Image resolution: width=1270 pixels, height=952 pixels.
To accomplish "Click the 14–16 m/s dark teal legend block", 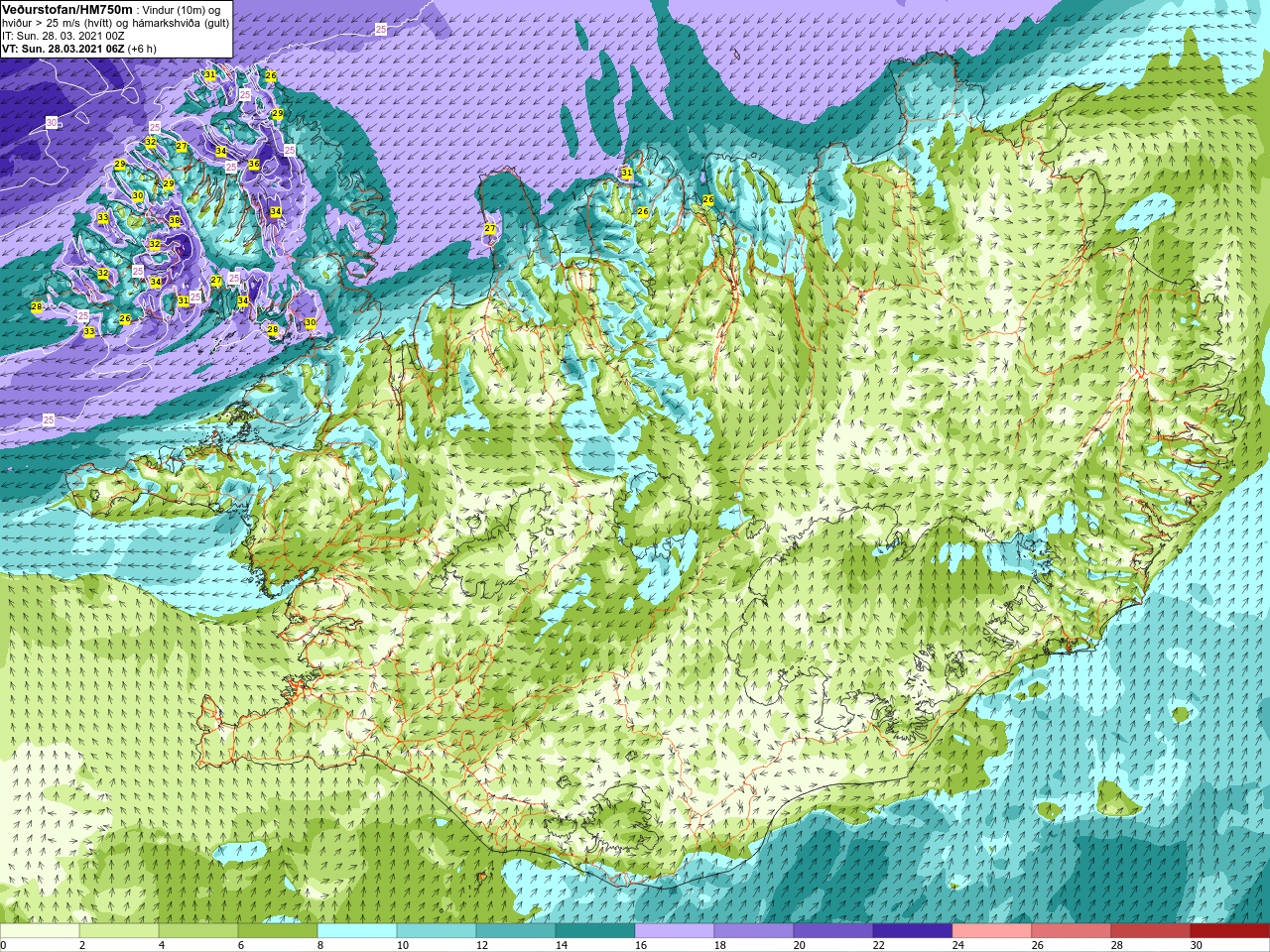I will (595, 932).
